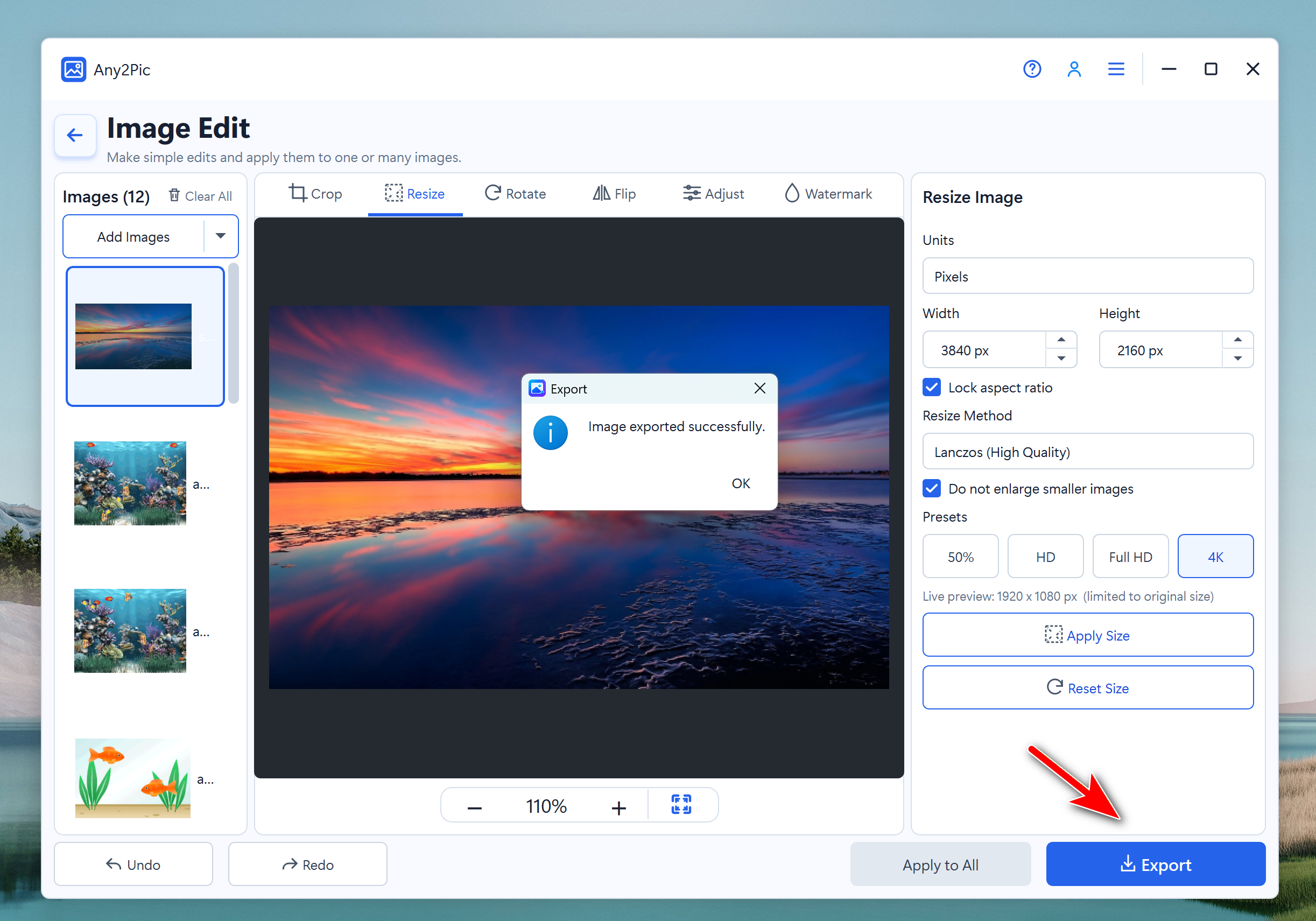Expand the Add Images dropdown arrow

(220, 236)
